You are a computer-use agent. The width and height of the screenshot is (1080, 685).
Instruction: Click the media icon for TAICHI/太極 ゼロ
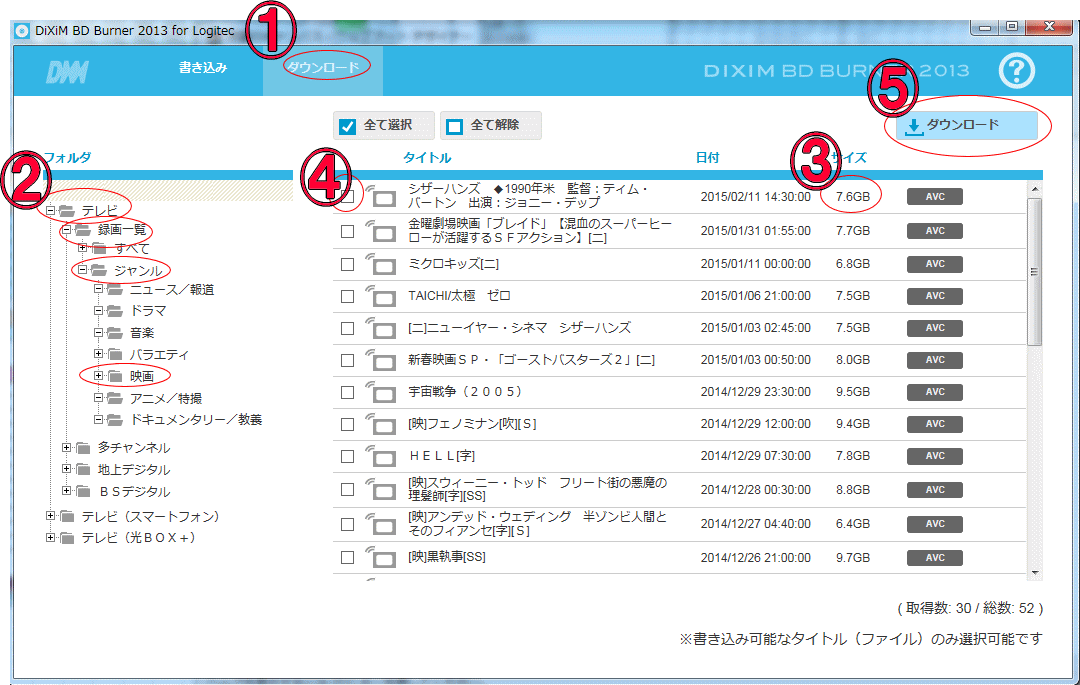pos(381,297)
